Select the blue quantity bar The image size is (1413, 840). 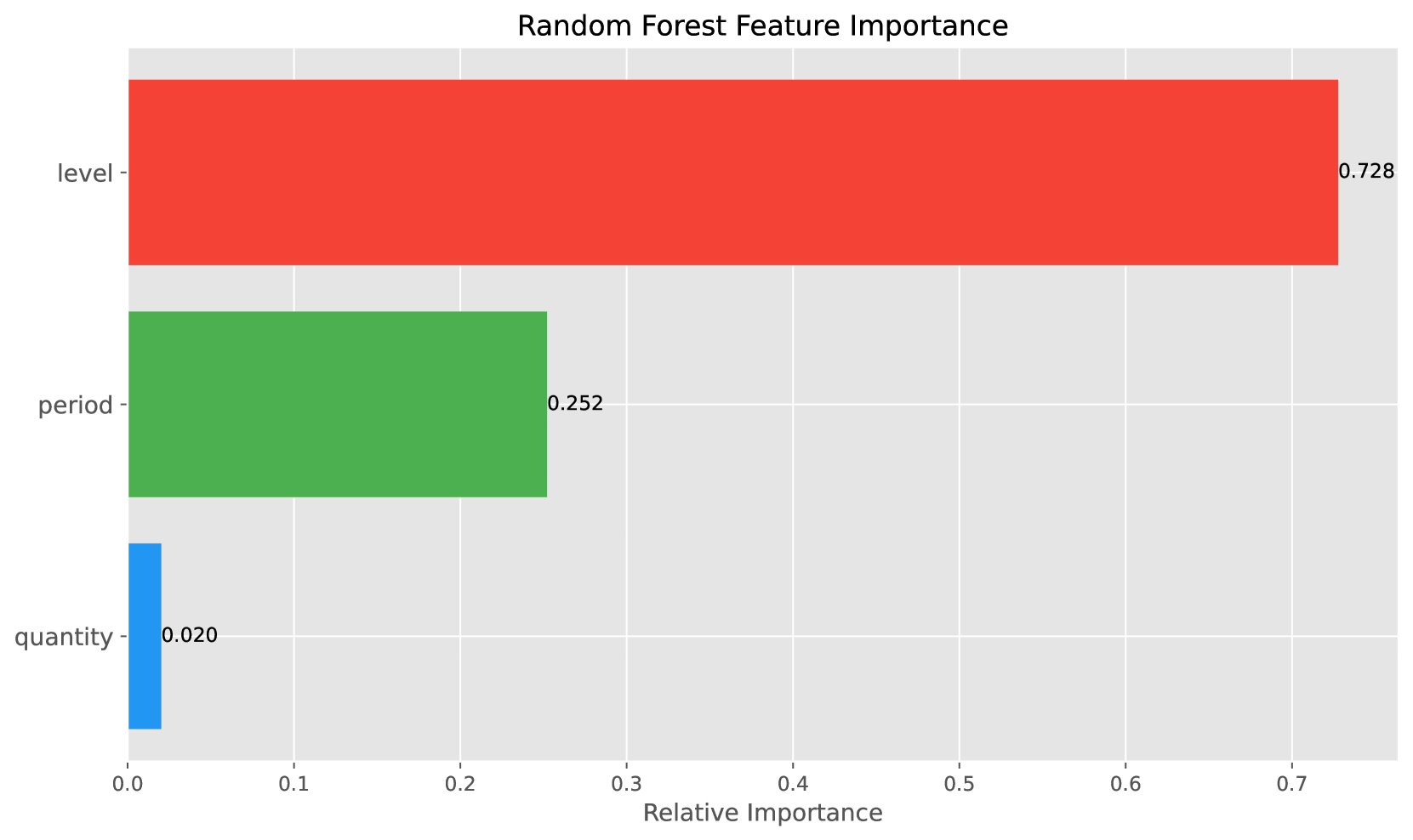[145, 636]
